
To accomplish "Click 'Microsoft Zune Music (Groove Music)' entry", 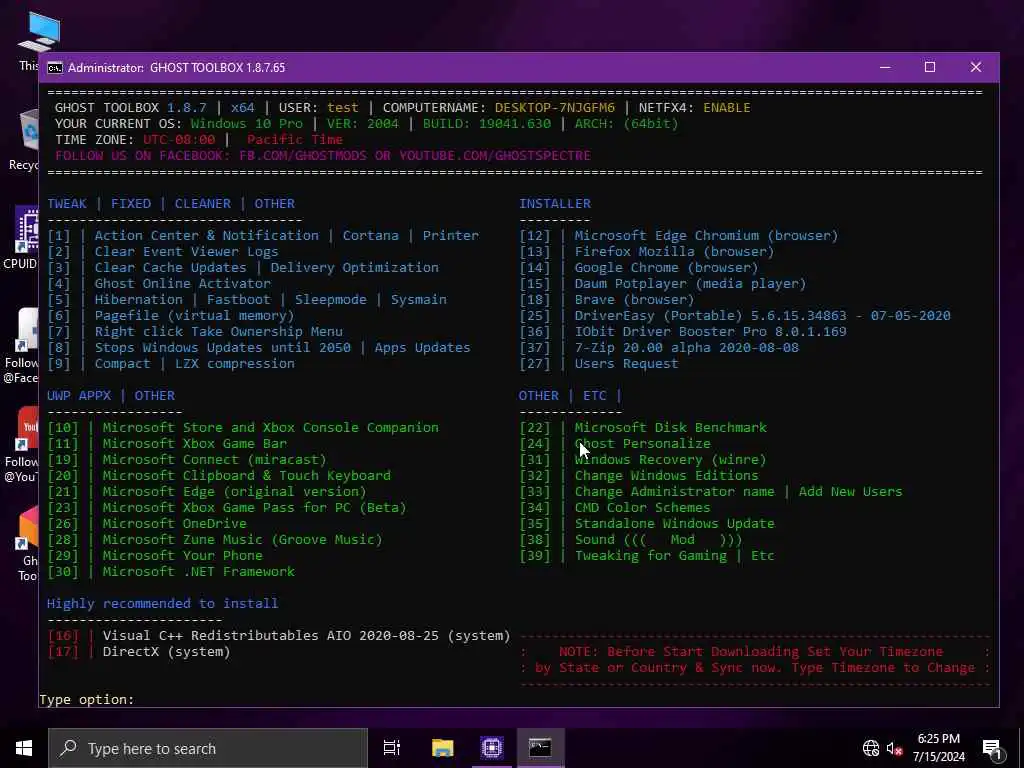I will pos(242,539).
